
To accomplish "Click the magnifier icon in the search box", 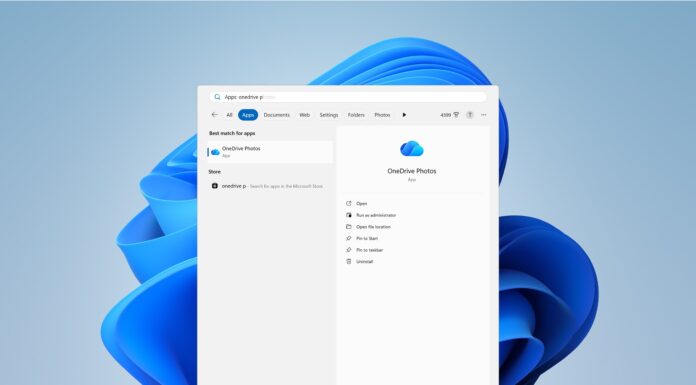I will 217,97.
